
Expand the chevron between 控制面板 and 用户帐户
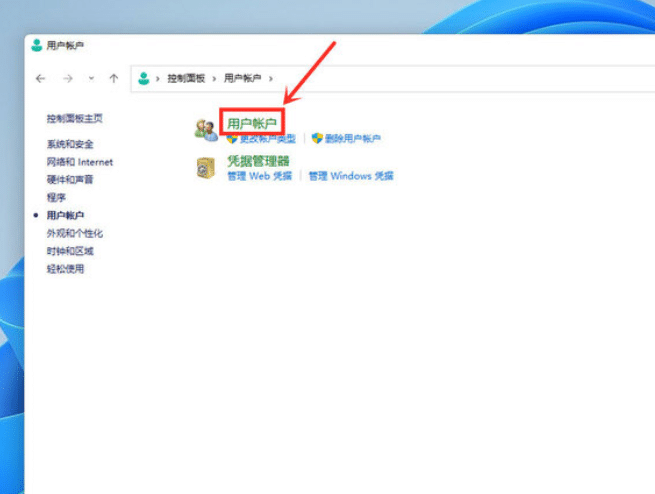click(x=214, y=79)
